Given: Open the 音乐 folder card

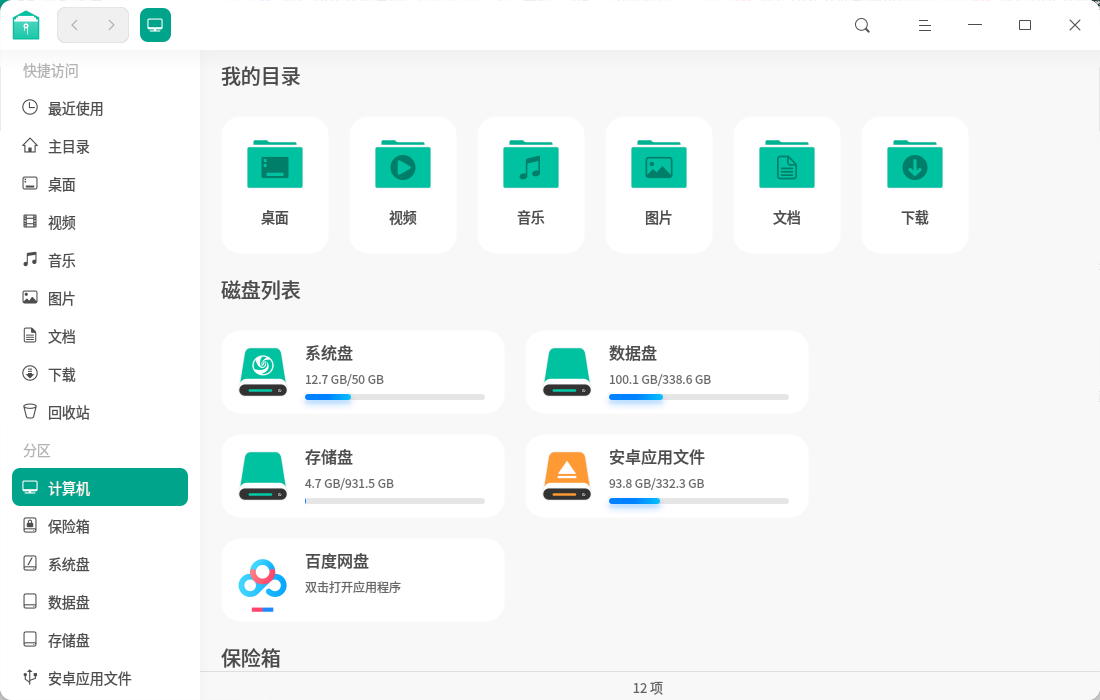Looking at the screenshot, I should pyautogui.click(x=531, y=184).
